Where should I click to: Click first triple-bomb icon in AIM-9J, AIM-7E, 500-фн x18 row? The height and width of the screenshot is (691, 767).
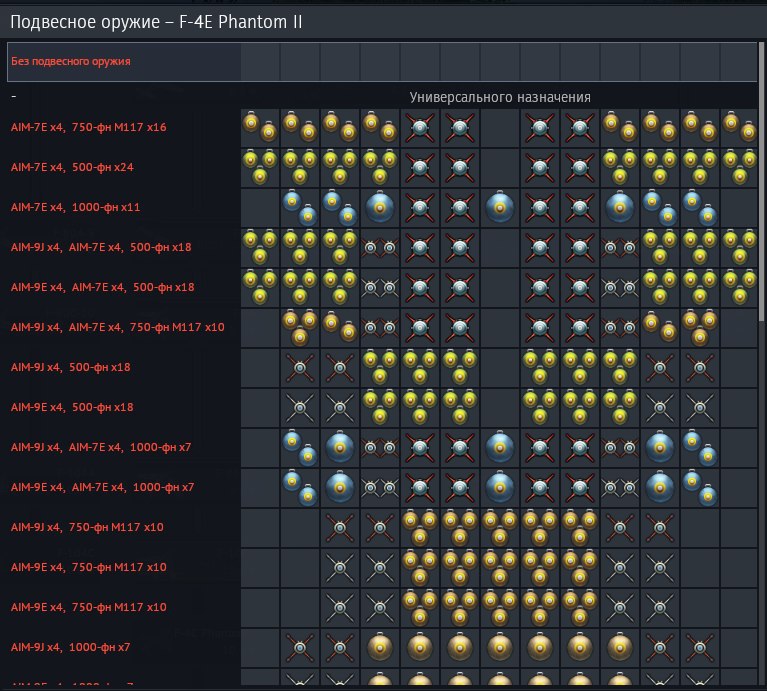260,247
